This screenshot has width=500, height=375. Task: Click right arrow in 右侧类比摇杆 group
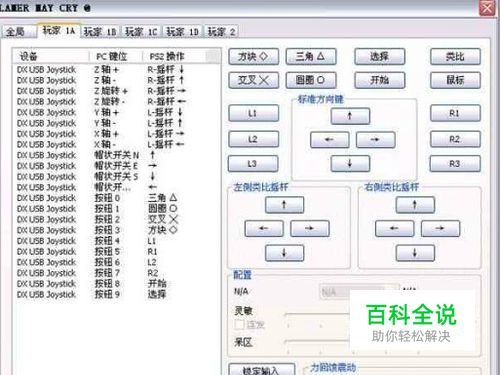[x=441, y=229]
